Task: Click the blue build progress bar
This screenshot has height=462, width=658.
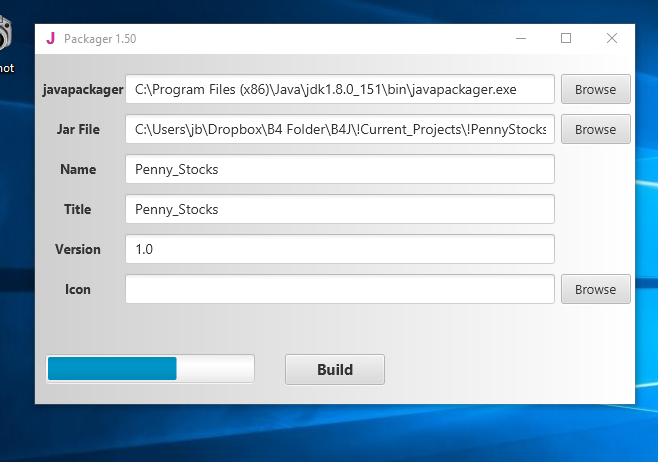Action: pos(150,368)
